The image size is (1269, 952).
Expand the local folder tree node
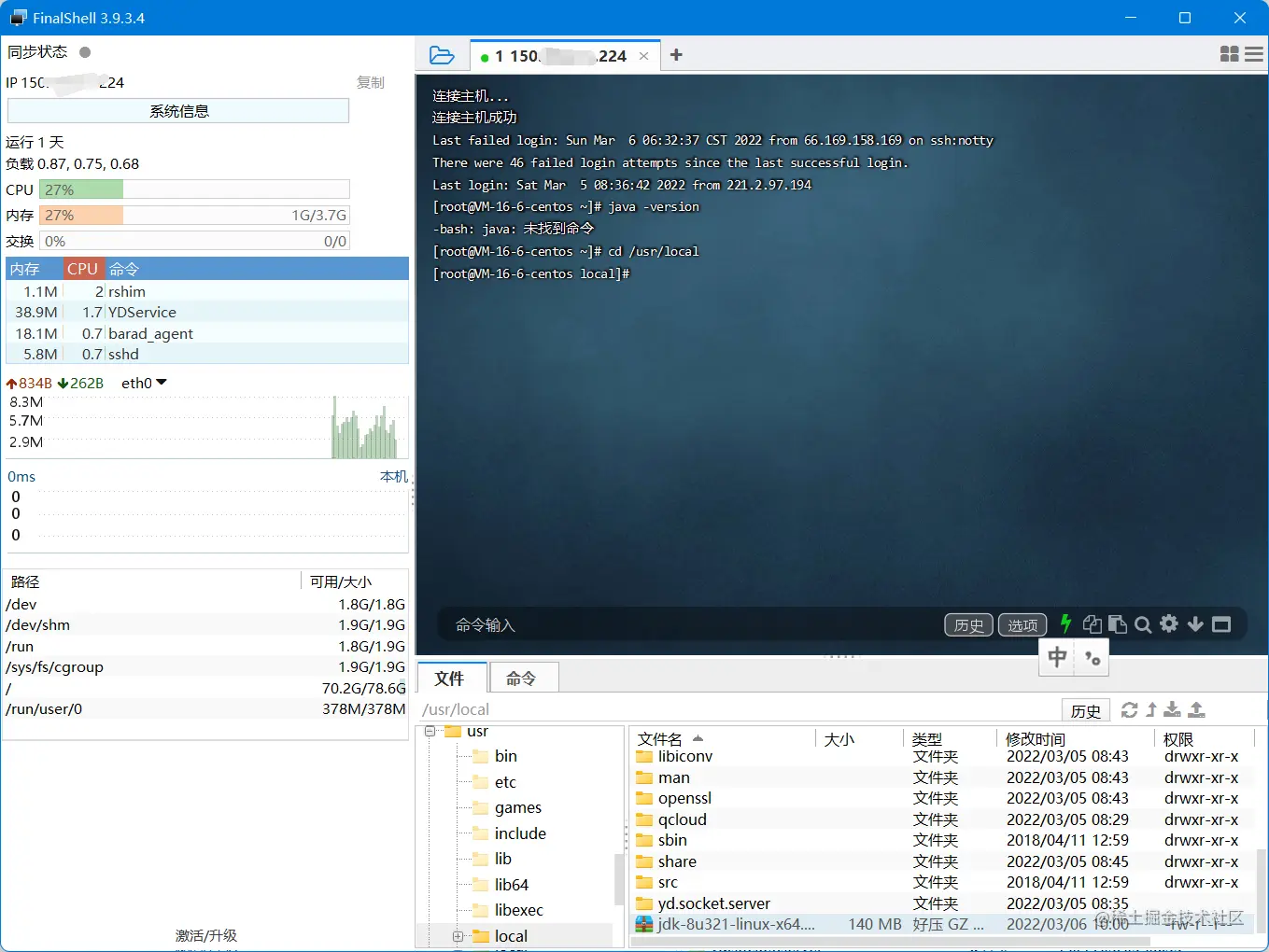point(458,936)
